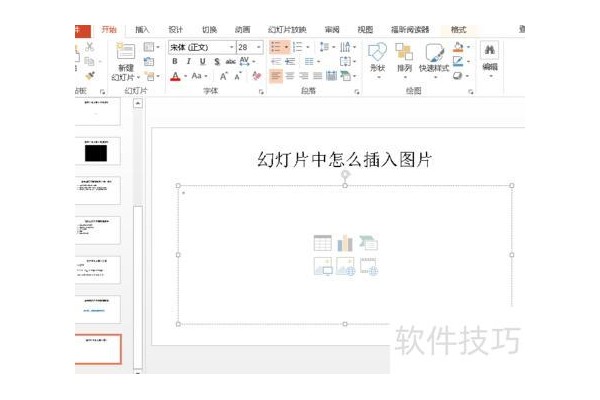Switch to the 格式 (Format) tab

(458, 29)
